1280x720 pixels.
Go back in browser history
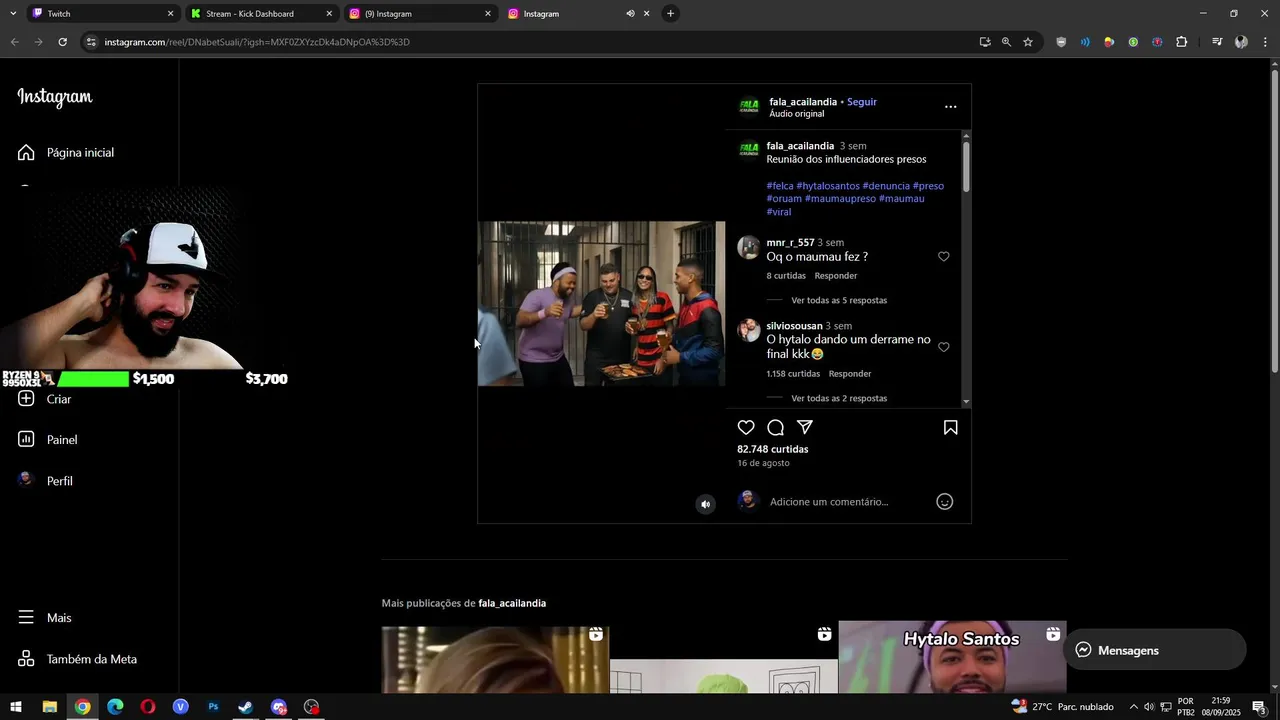(14, 42)
